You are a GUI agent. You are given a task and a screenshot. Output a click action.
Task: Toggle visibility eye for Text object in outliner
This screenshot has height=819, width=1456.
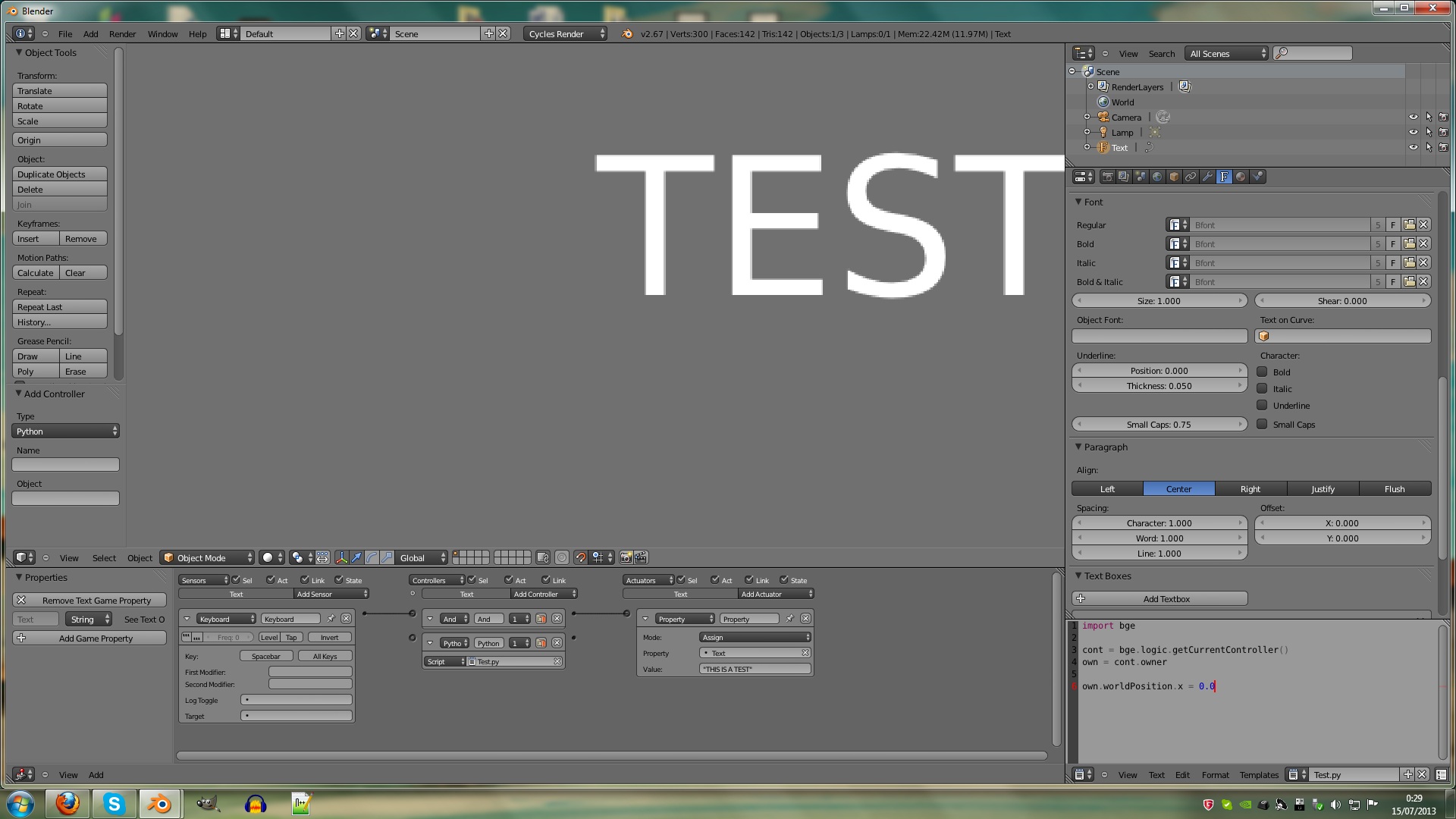(x=1413, y=147)
